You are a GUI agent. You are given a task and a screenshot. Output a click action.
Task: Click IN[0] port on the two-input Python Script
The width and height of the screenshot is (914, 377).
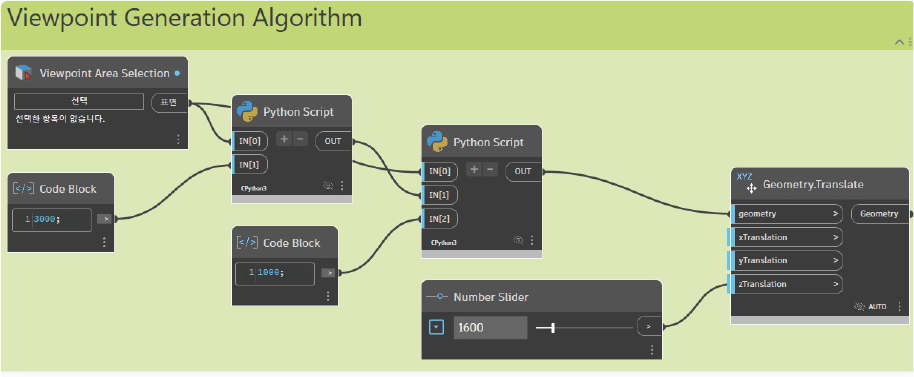coord(251,140)
